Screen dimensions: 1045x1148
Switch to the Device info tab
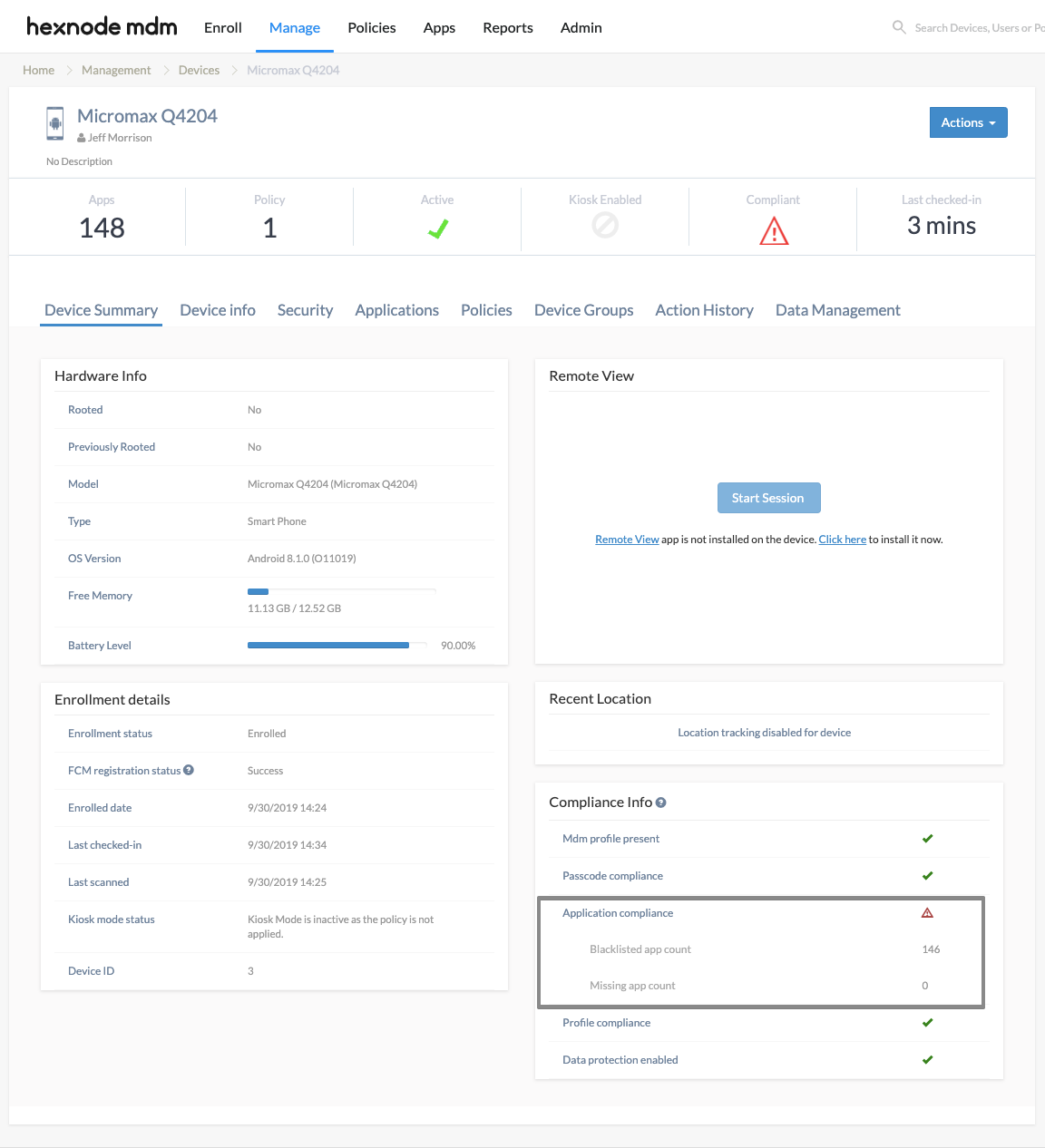(x=218, y=310)
